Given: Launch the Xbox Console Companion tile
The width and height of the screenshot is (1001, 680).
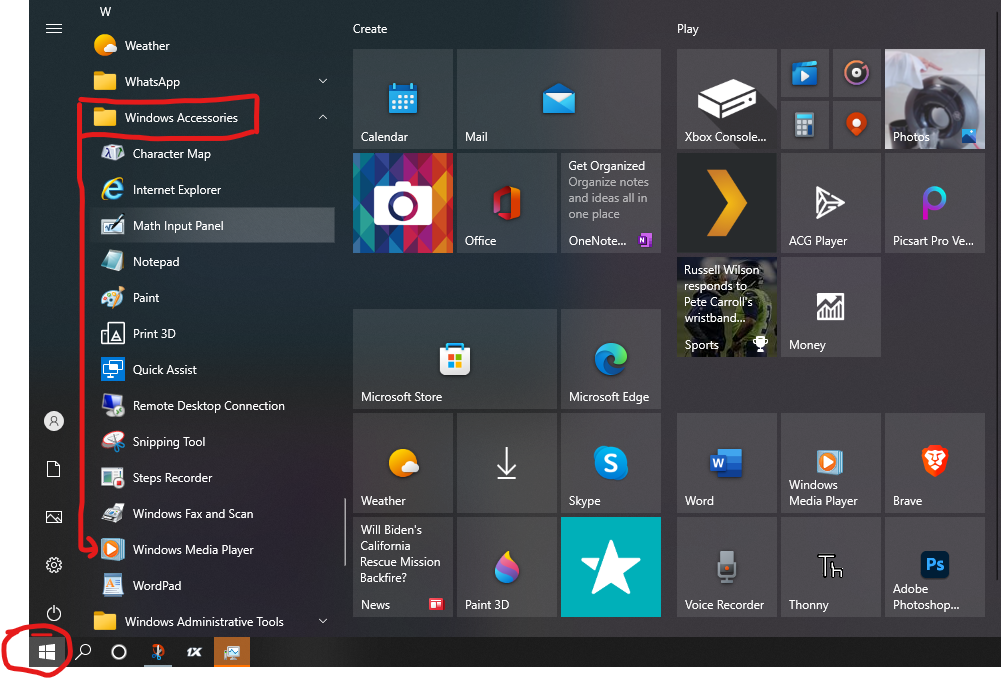Looking at the screenshot, I should 726,99.
